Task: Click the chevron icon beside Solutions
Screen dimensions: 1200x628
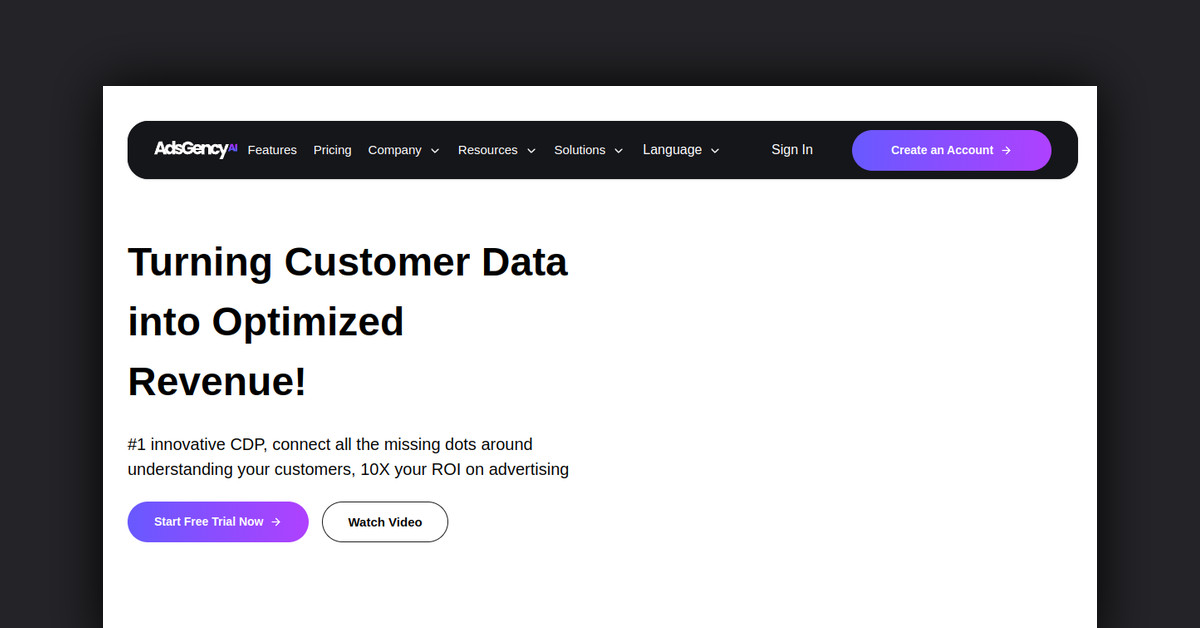Action: tap(618, 151)
